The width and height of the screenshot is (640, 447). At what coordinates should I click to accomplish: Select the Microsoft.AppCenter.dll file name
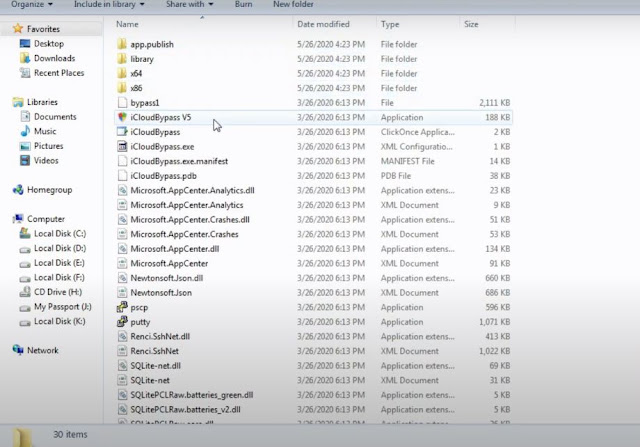[x=175, y=249]
